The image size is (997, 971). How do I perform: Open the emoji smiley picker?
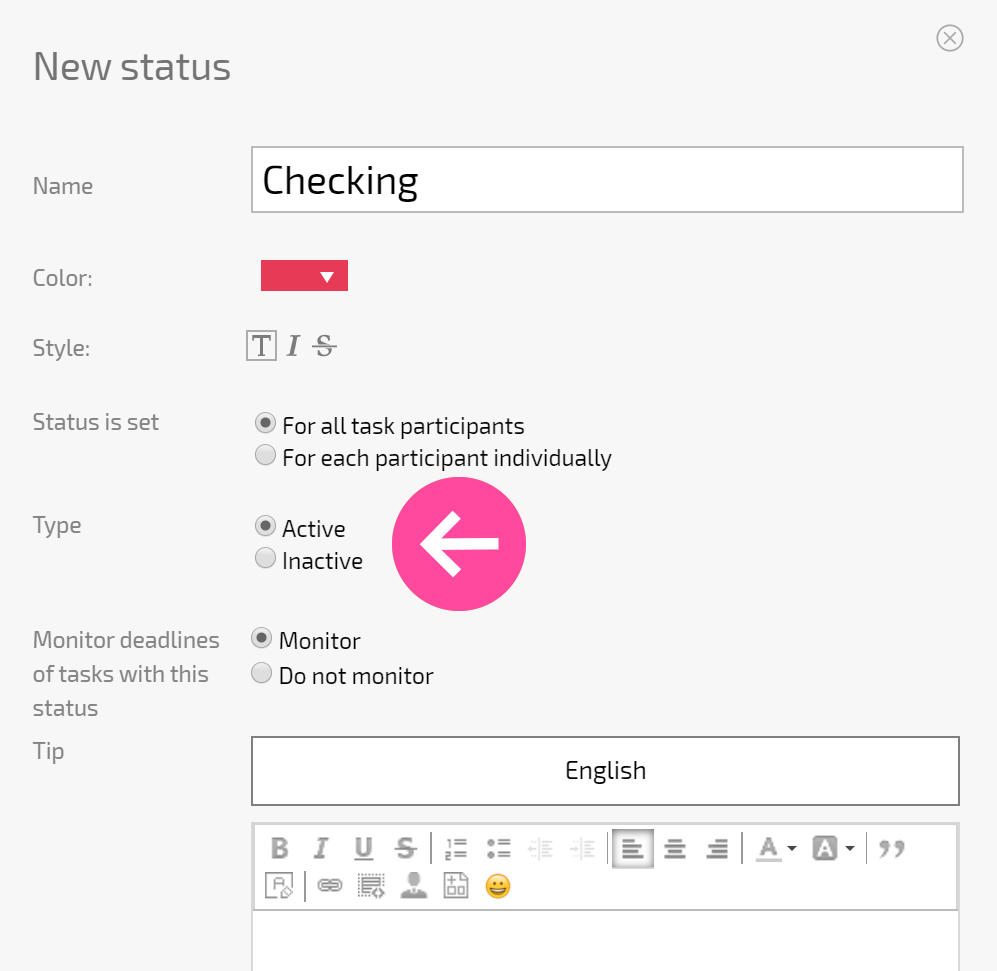[498, 886]
